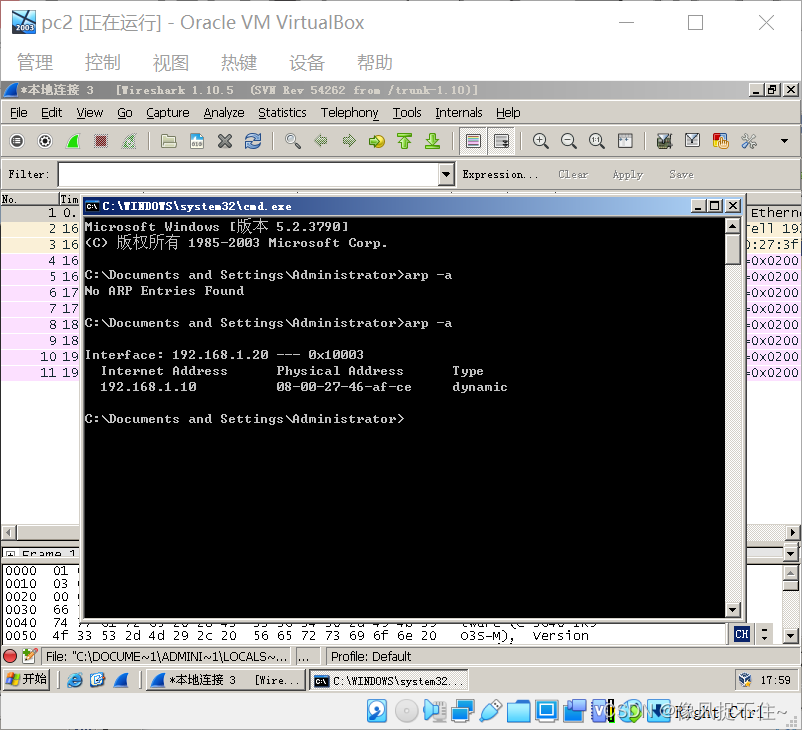Zoom out on packet text
The width and height of the screenshot is (802, 730).
[569, 141]
